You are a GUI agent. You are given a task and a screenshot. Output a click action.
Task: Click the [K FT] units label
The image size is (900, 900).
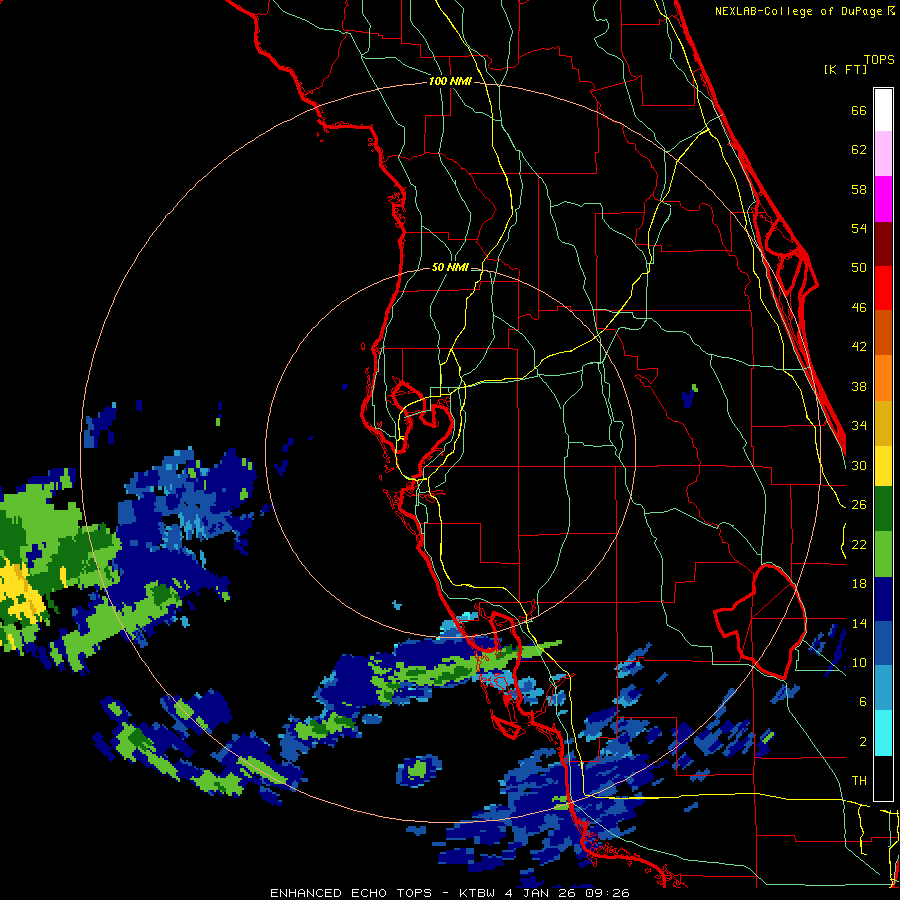pos(845,70)
